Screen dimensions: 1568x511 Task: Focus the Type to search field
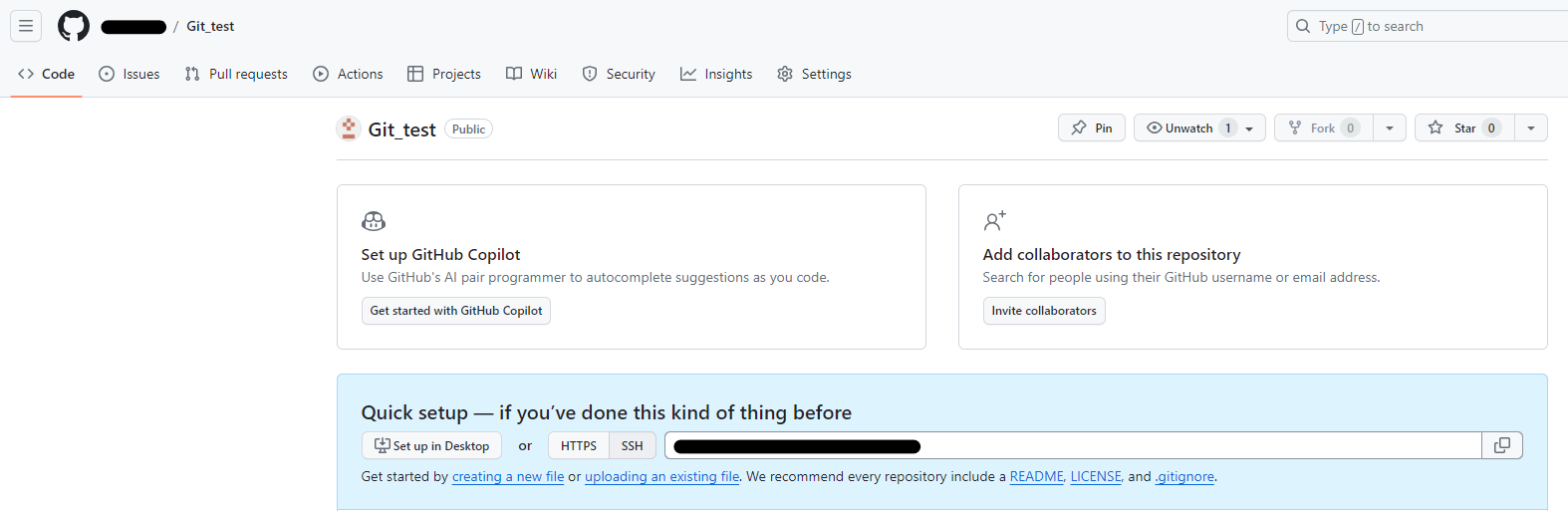point(1428,27)
